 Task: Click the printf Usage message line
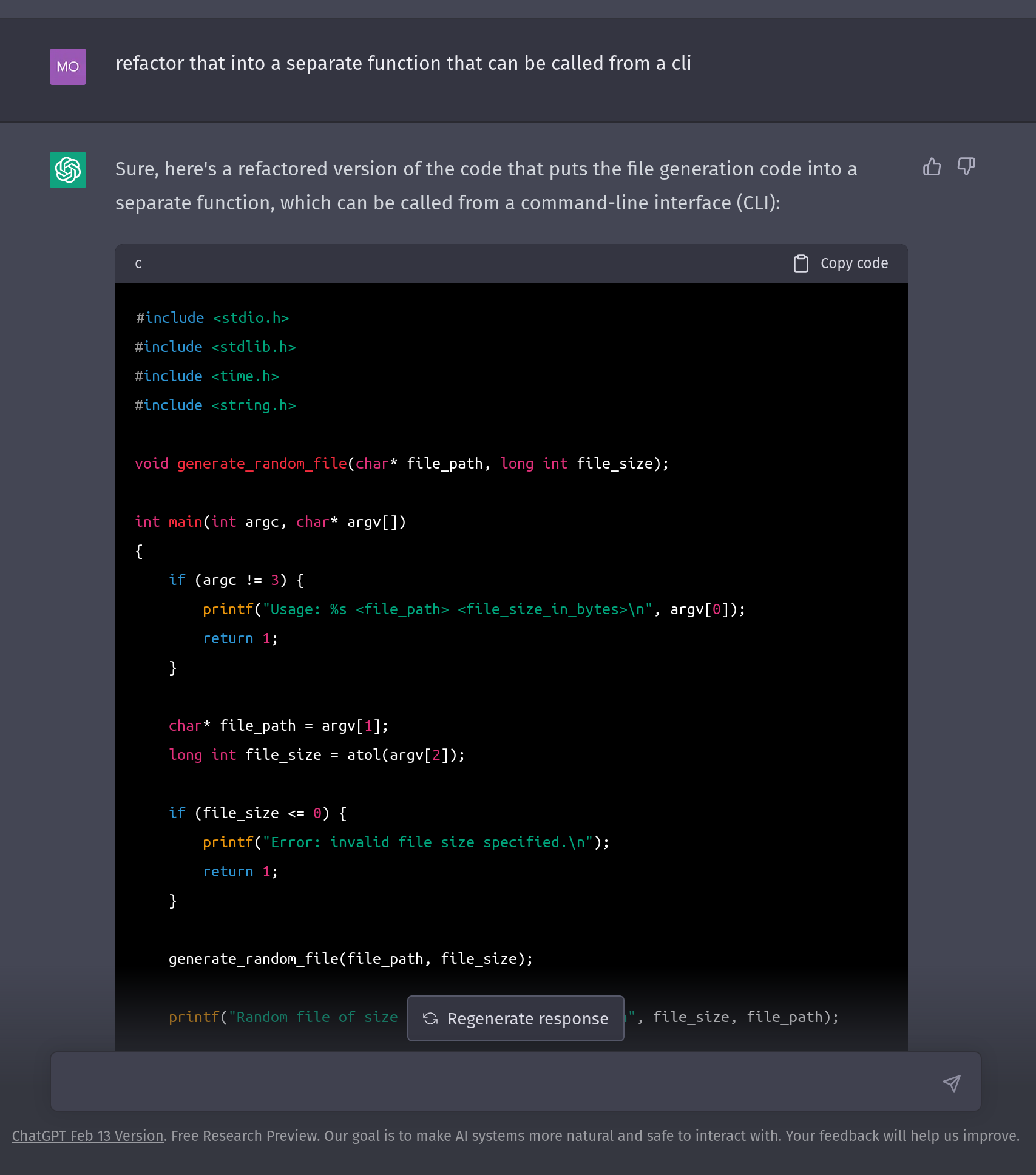[x=474, y=609]
